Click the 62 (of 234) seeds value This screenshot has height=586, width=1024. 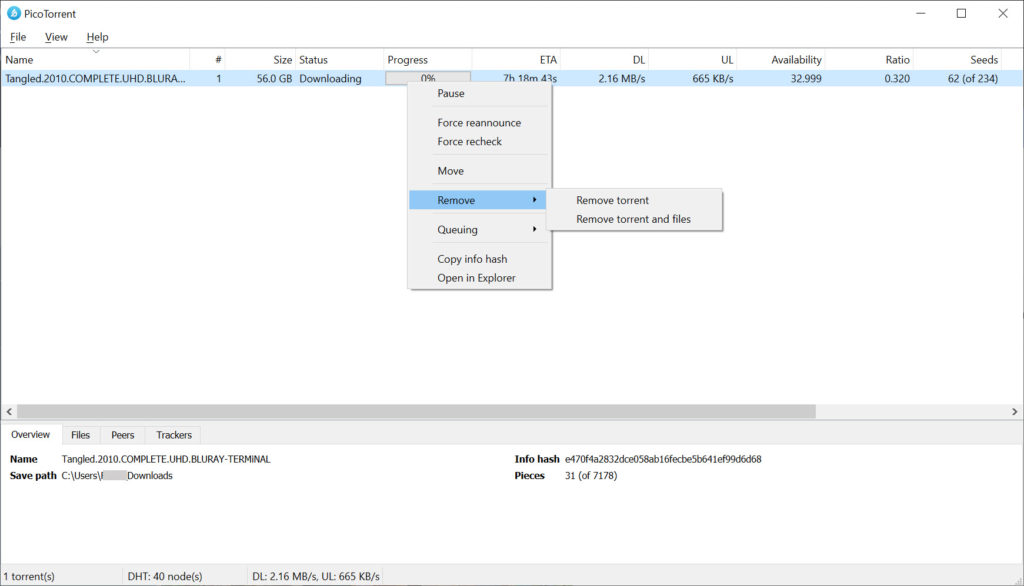coord(973,78)
